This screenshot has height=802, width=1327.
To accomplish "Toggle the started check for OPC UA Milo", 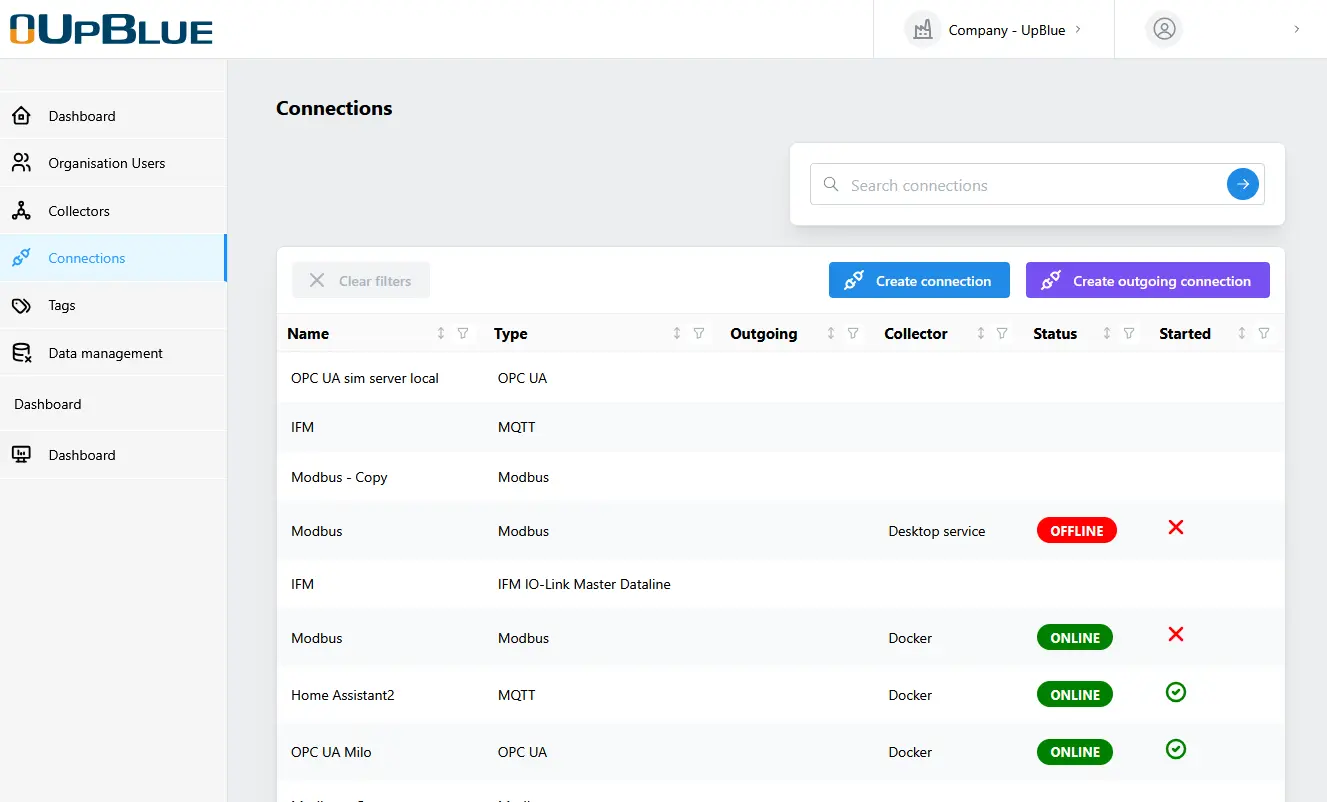I will (1175, 748).
